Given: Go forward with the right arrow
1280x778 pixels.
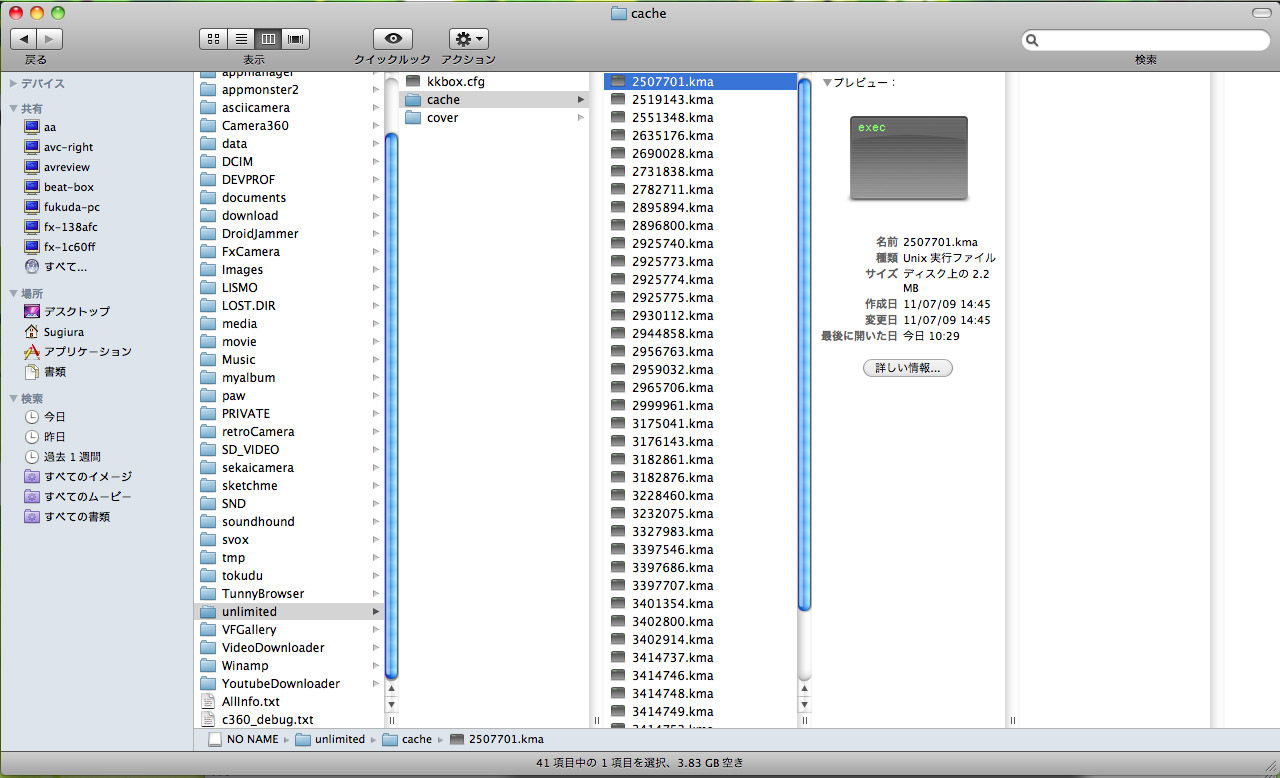Looking at the screenshot, I should click(49, 39).
